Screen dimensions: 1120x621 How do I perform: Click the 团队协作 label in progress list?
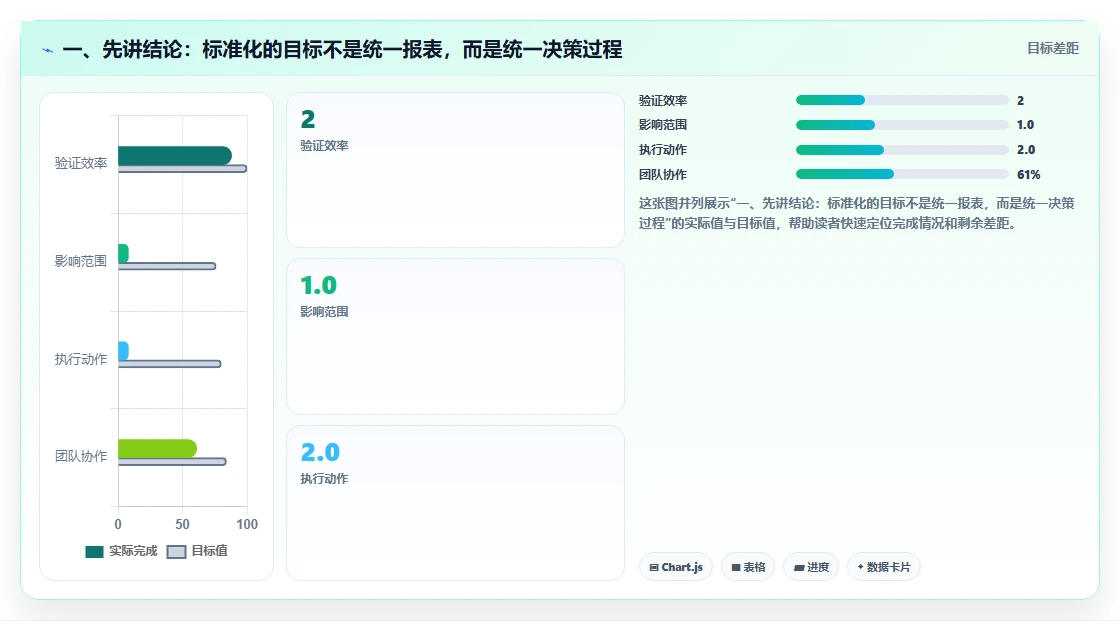pyautogui.click(x=663, y=174)
